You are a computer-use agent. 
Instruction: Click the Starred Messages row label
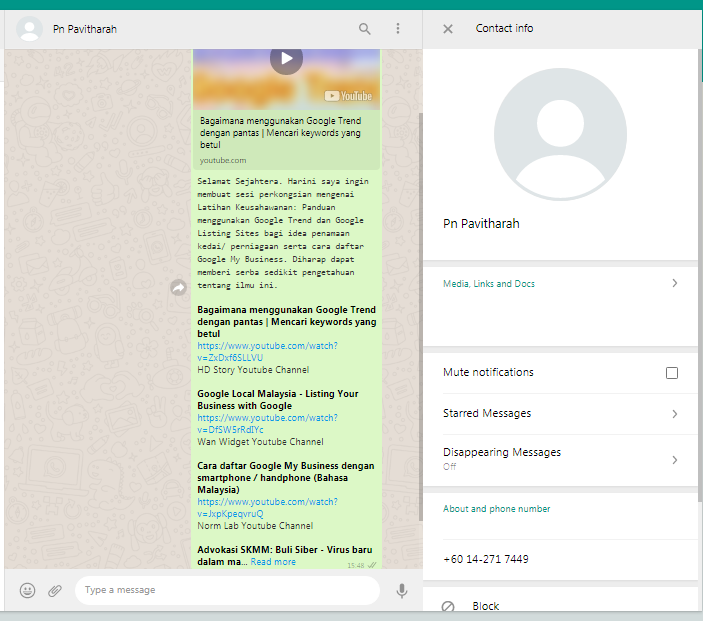click(487, 413)
